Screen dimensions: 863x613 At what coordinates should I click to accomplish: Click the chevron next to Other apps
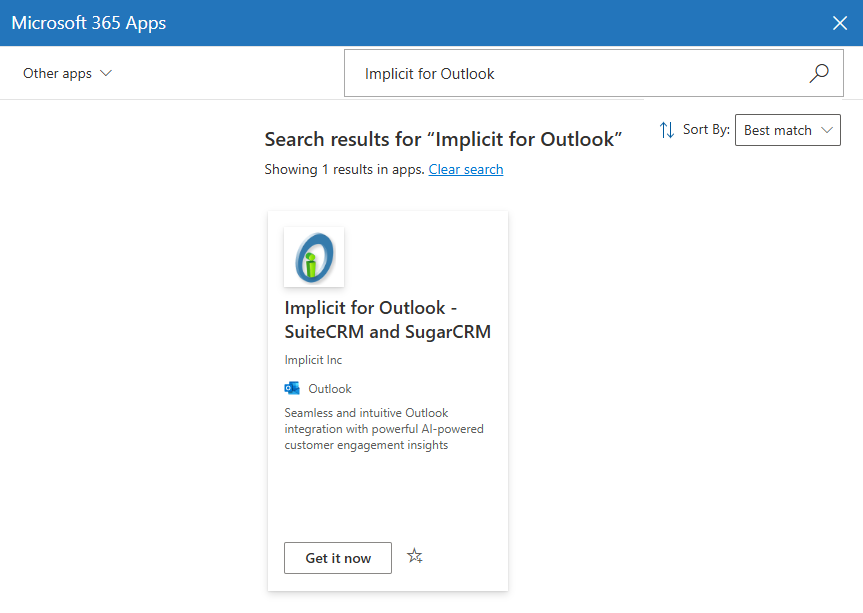106,73
